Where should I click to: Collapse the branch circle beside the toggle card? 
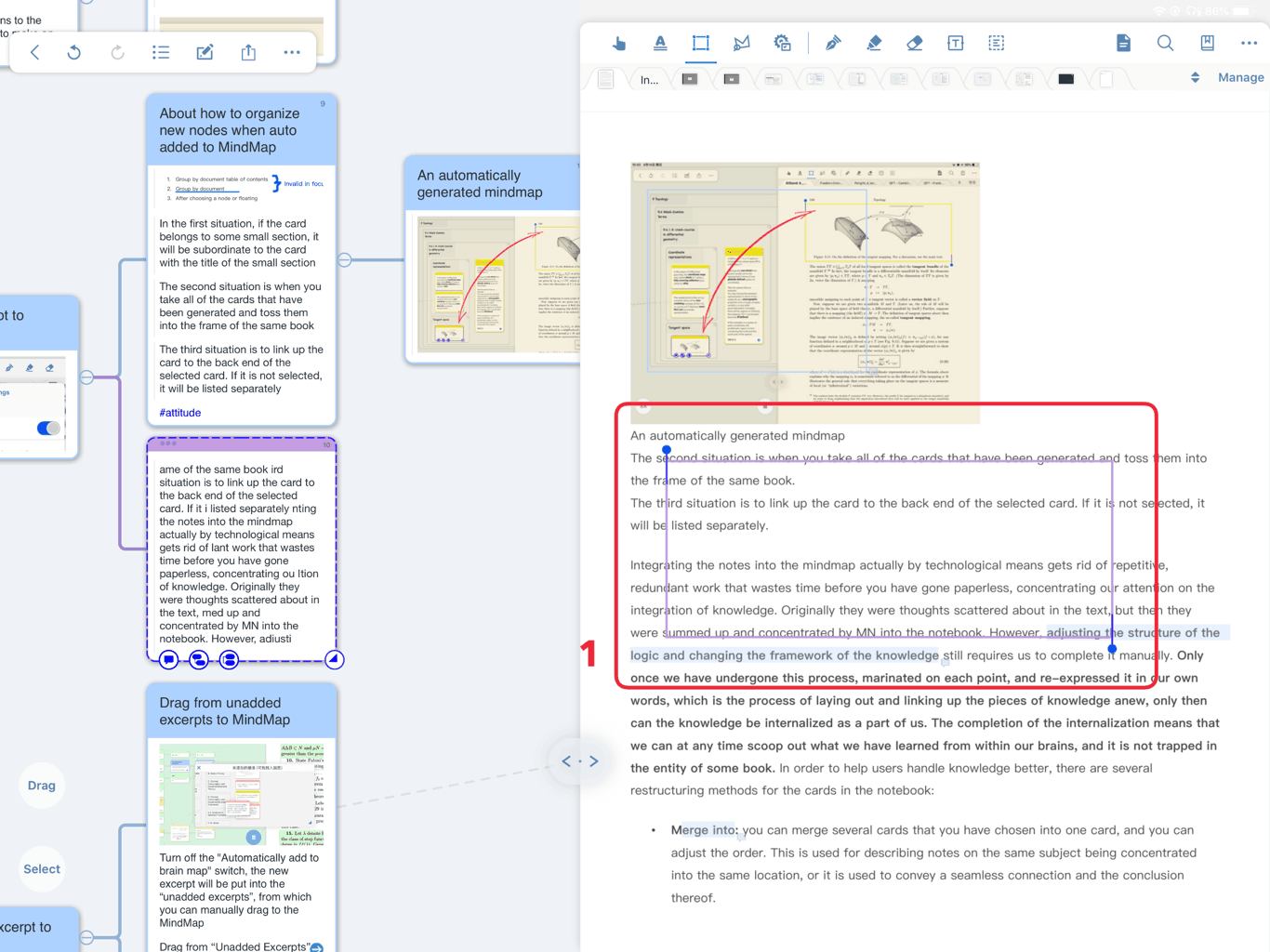86,377
